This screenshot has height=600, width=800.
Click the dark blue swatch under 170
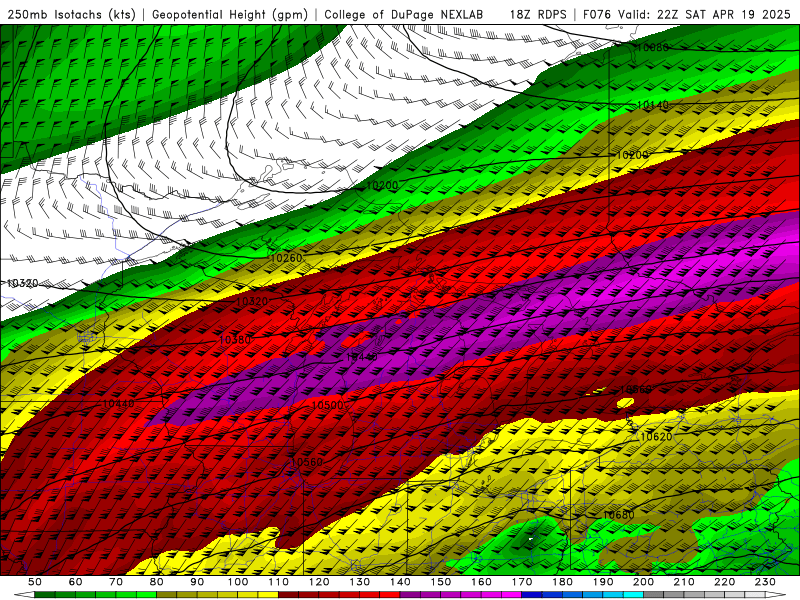pyautogui.click(x=532, y=595)
